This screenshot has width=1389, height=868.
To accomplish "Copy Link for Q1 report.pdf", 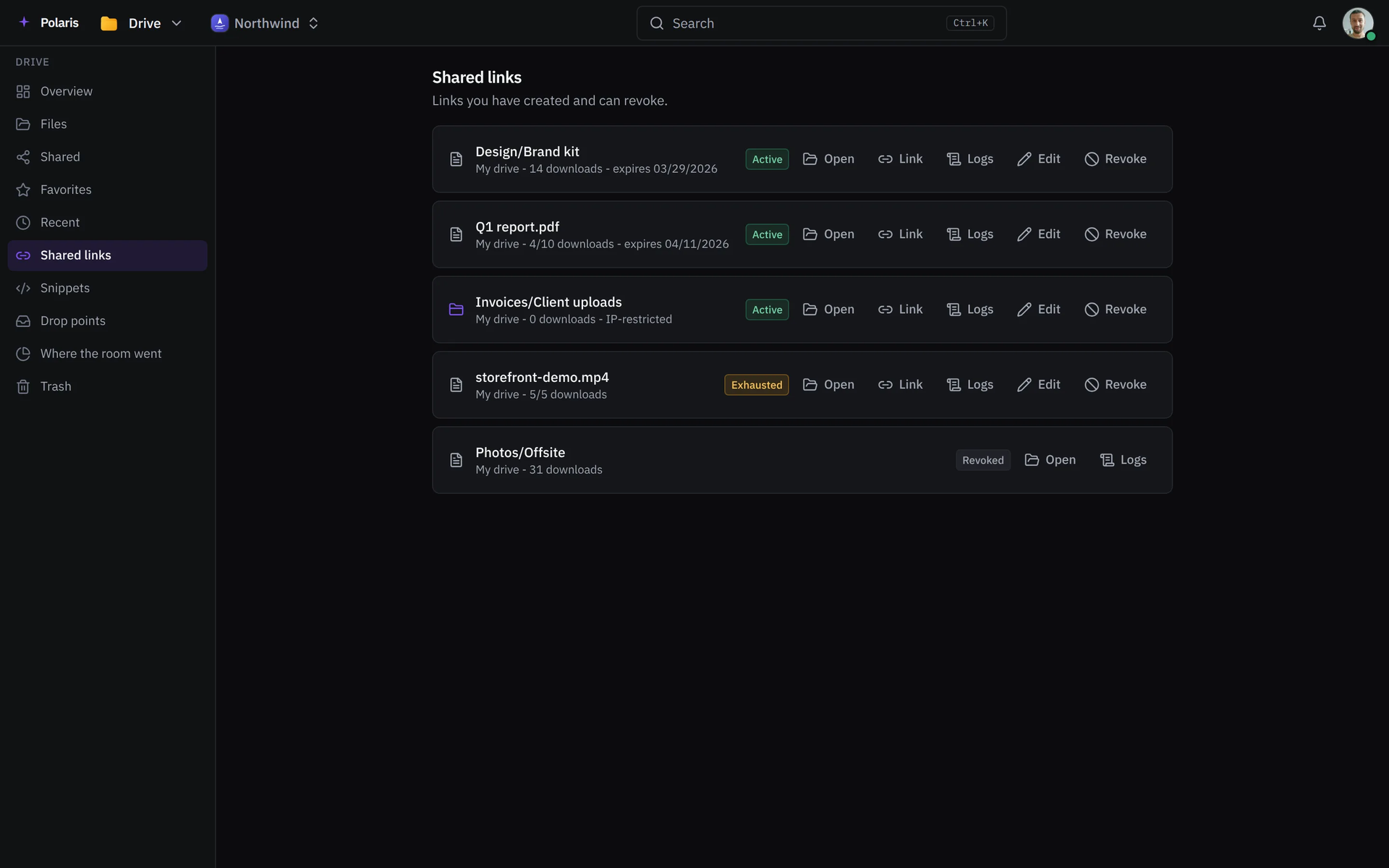I will (900, 234).
